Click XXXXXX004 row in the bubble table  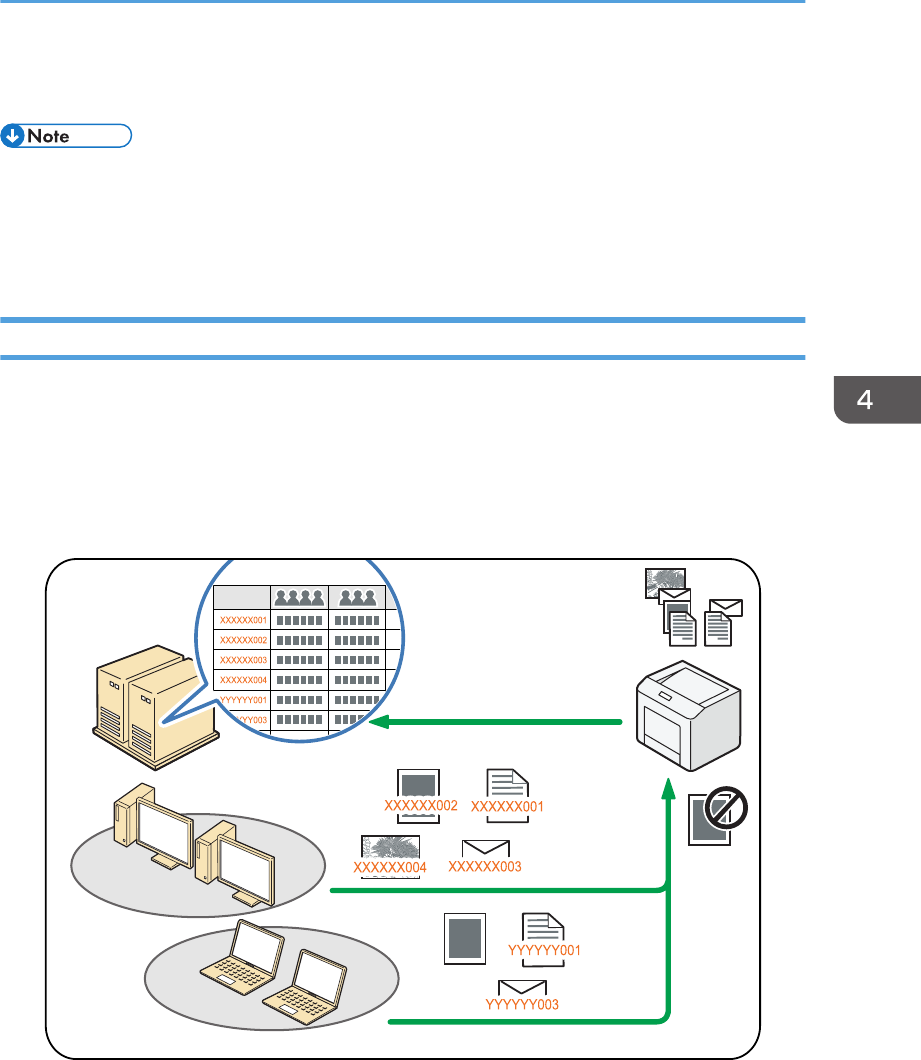pos(300,679)
